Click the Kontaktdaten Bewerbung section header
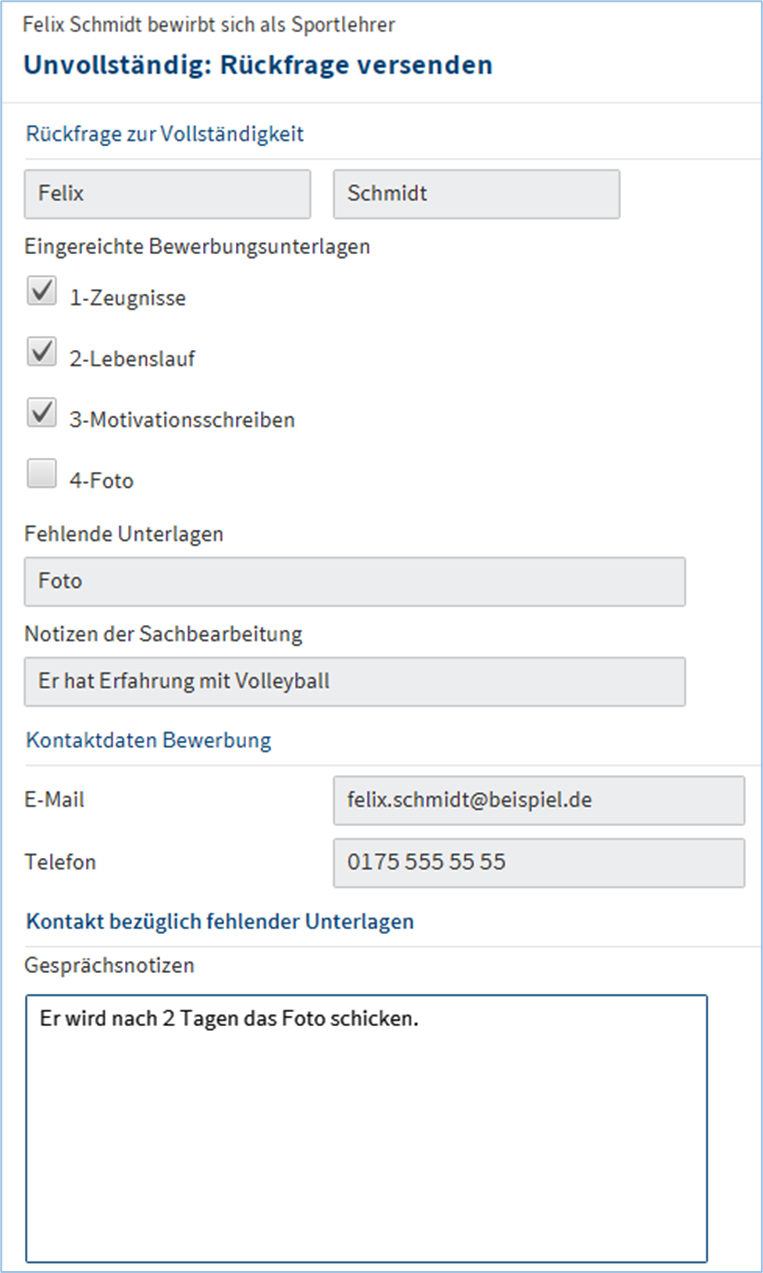763x1273 pixels. tap(148, 741)
